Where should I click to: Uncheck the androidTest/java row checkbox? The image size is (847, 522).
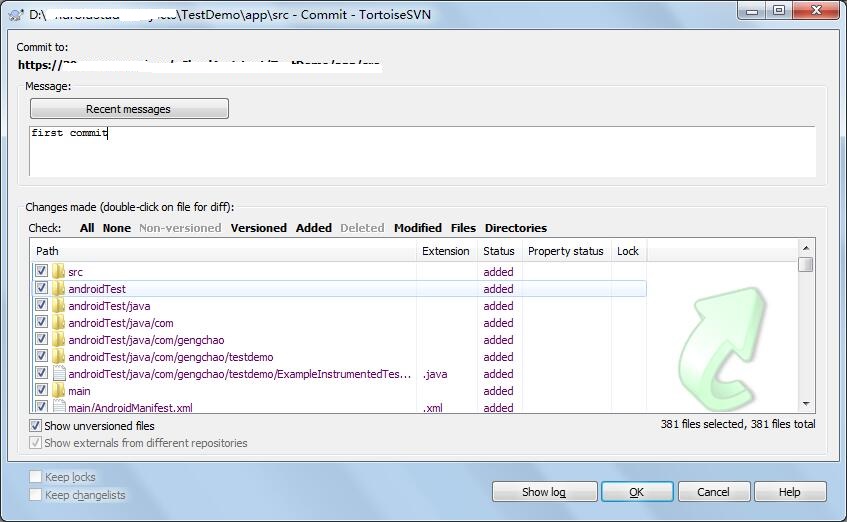(41, 305)
